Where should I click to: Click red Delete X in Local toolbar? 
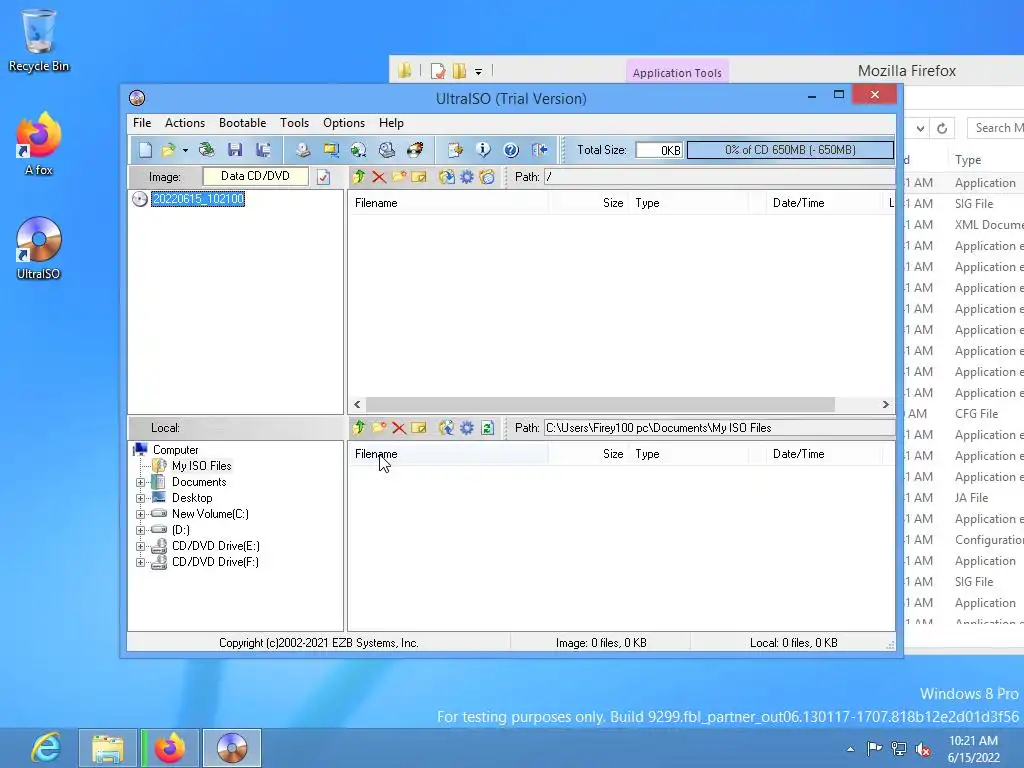point(399,428)
